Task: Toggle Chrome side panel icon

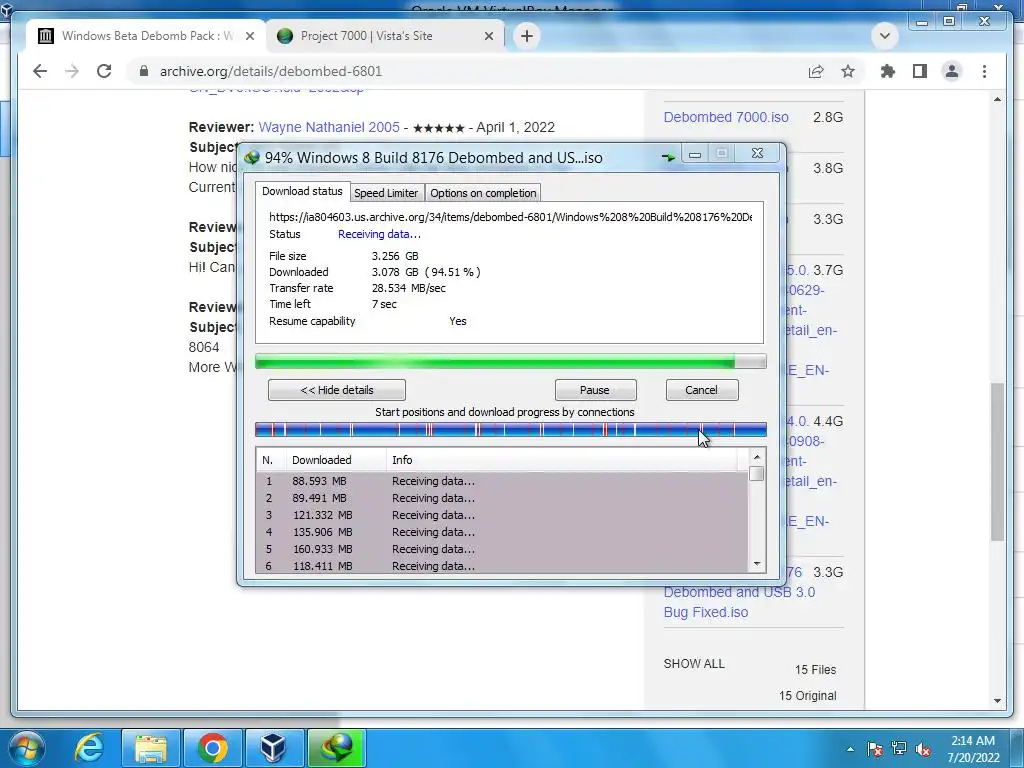Action: [x=920, y=71]
